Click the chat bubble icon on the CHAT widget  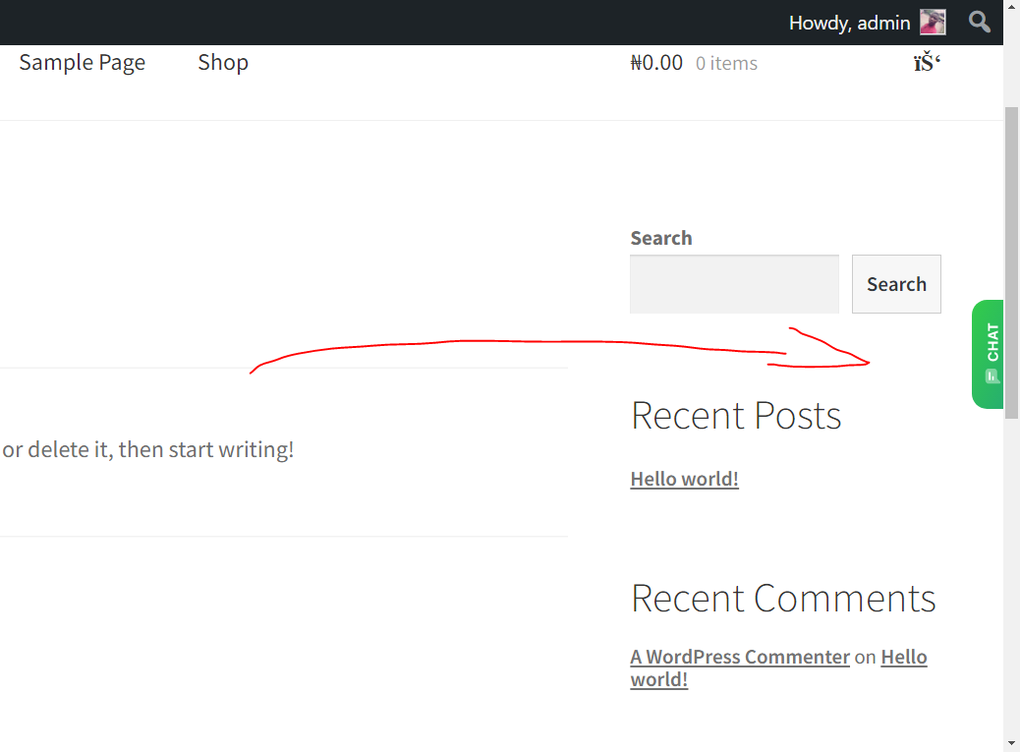(x=990, y=377)
